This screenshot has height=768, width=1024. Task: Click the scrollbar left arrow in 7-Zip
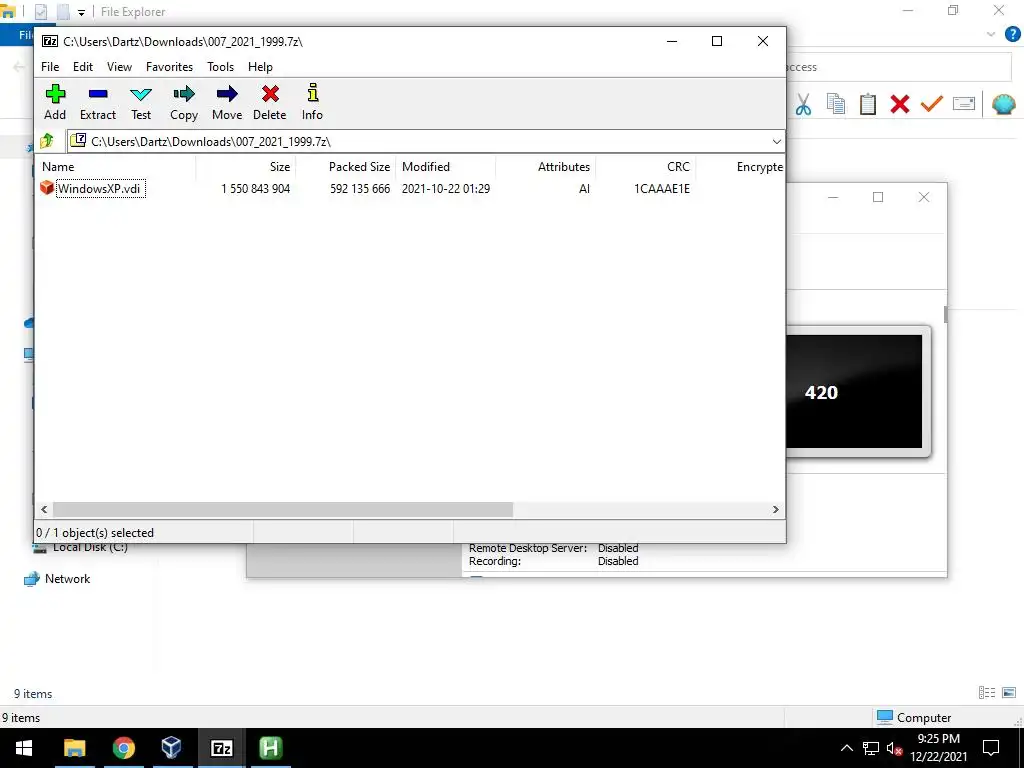click(44, 509)
